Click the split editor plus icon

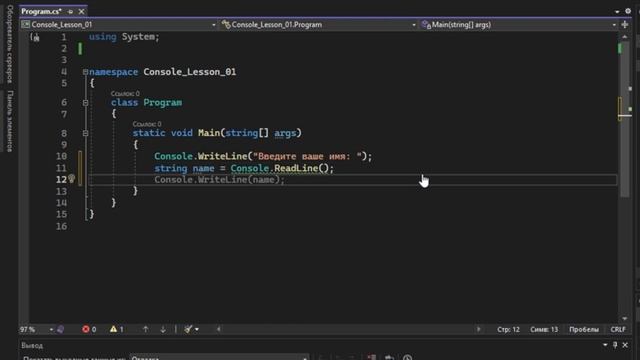624,24
